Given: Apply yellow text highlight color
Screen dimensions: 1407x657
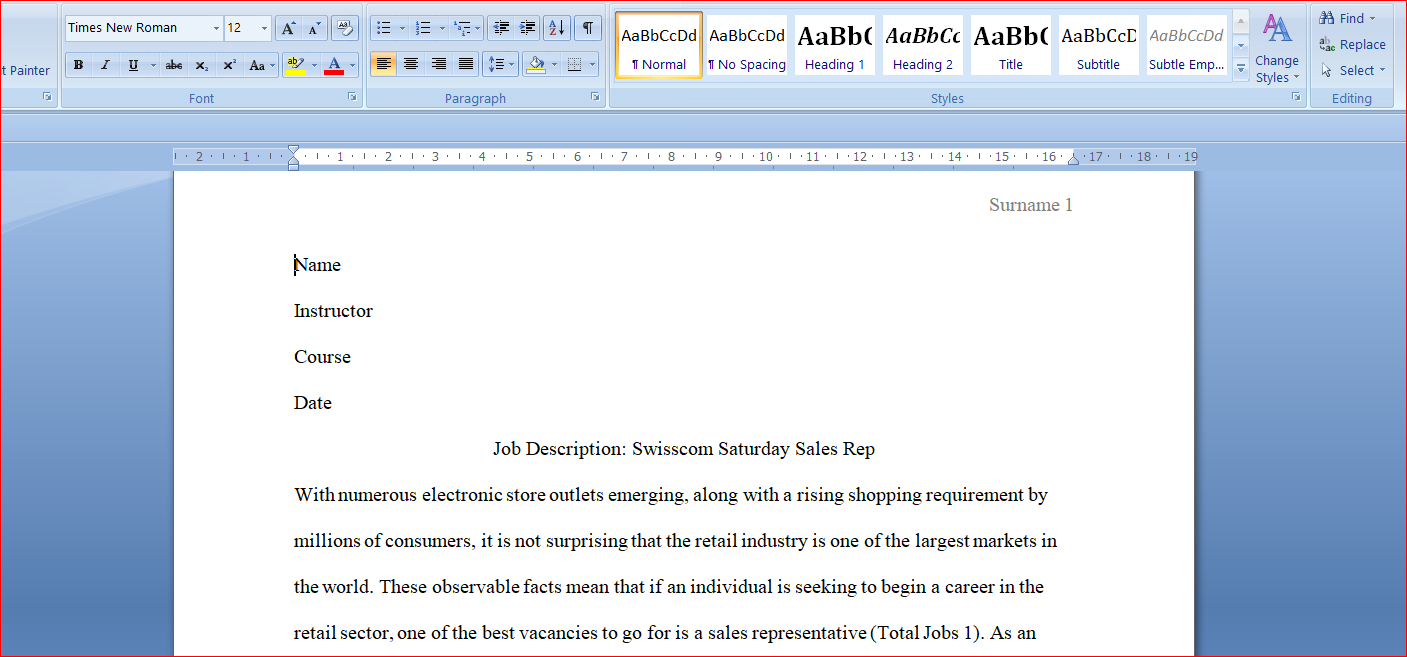Looking at the screenshot, I should coord(295,65).
